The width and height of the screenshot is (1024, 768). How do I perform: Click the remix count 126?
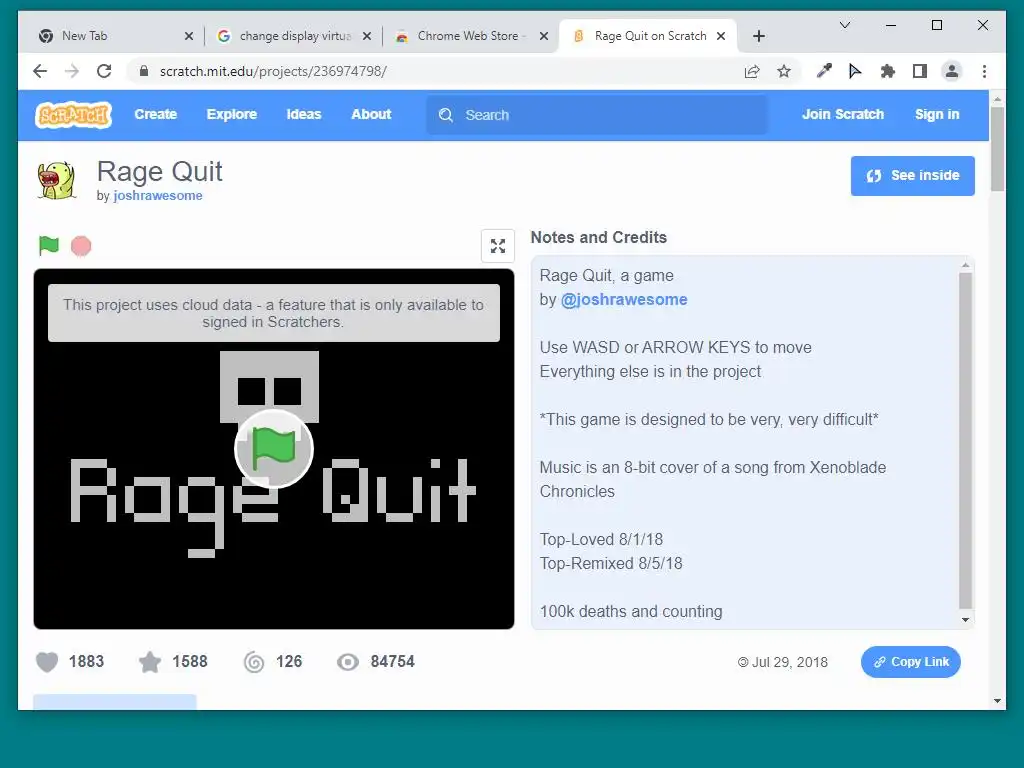(x=289, y=662)
